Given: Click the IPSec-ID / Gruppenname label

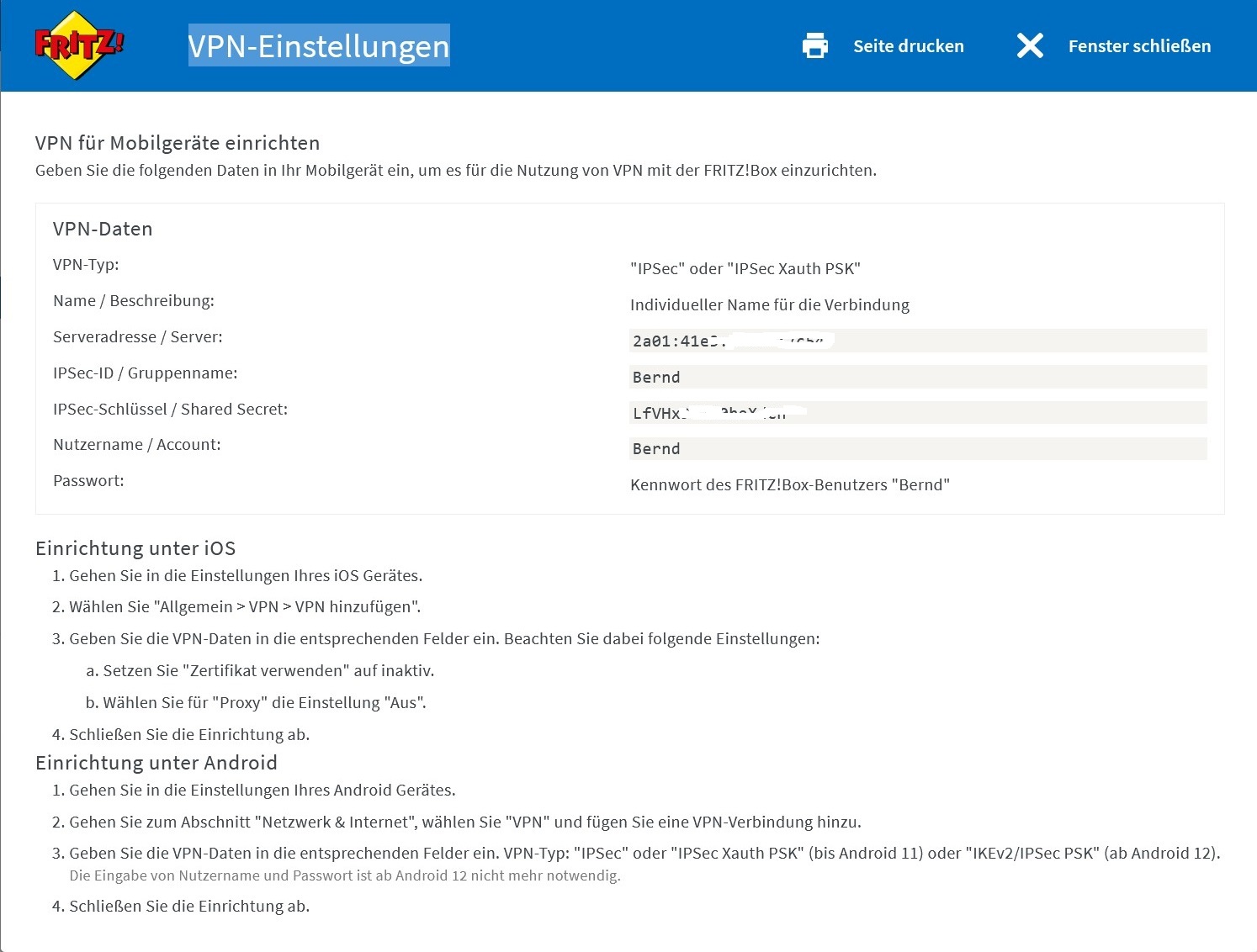Looking at the screenshot, I should tap(146, 373).
